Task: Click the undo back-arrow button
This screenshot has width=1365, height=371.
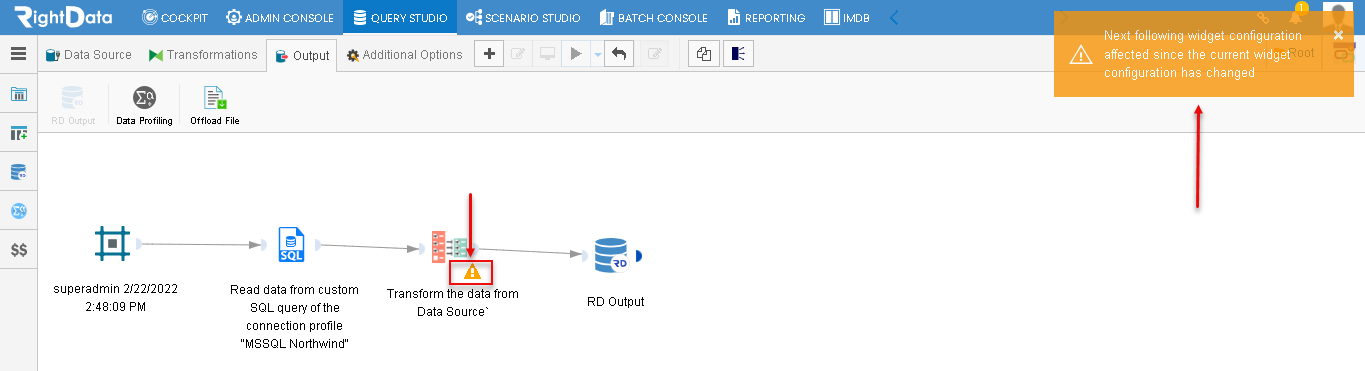Action: (x=619, y=54)
